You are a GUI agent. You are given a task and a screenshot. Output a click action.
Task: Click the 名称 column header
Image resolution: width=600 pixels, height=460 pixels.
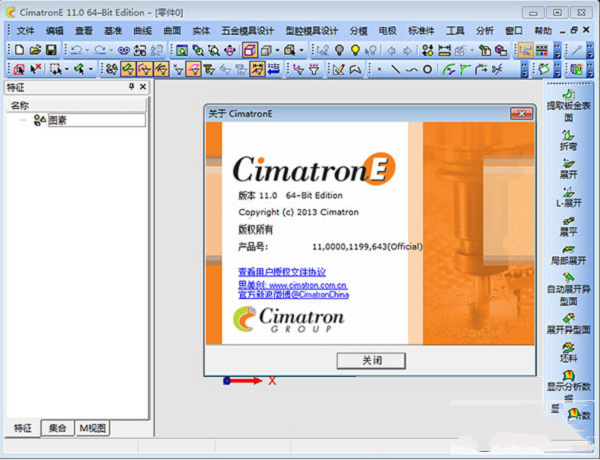[76, 105]
